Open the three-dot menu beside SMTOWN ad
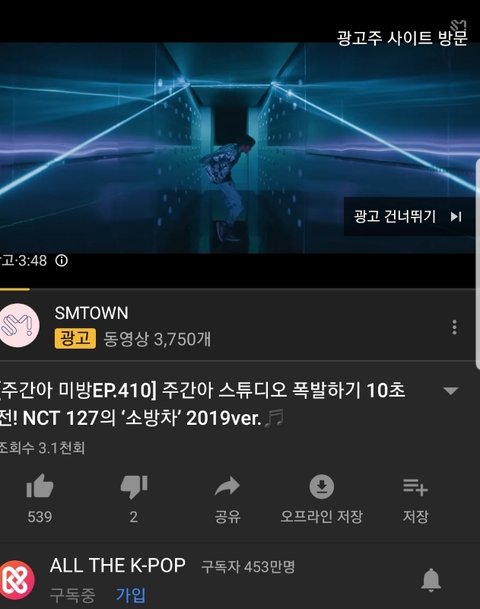This screenshot has width=480, height=609. tap(454, 327)
